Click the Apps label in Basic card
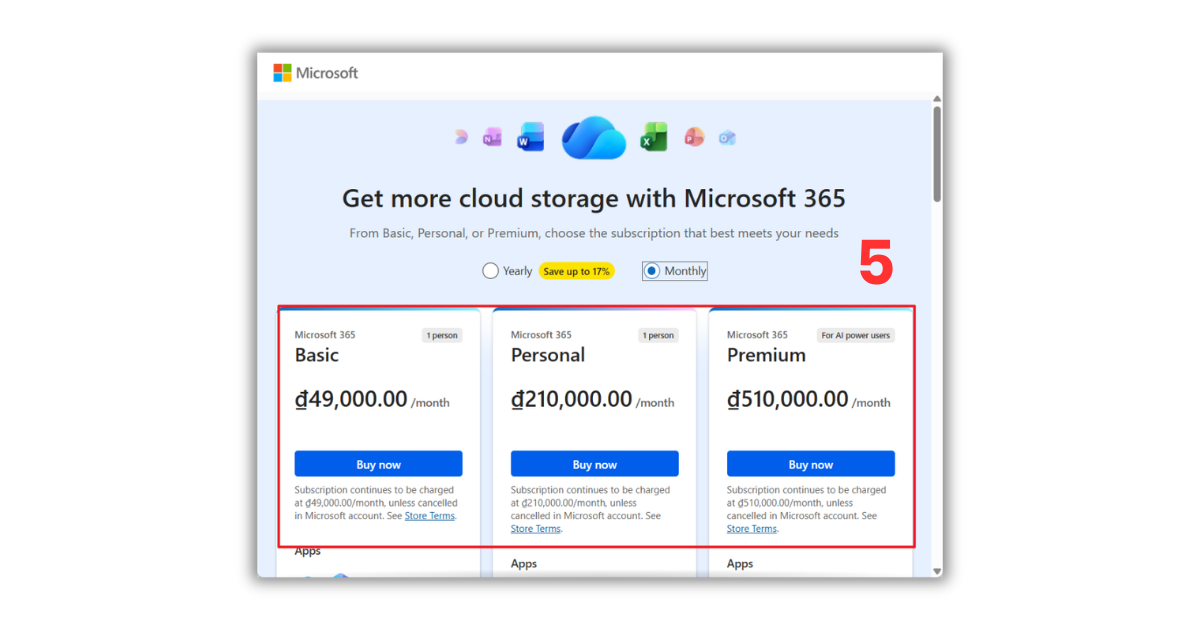The height and width of the screenshot is (630, 1200). [x=308, y=552]
